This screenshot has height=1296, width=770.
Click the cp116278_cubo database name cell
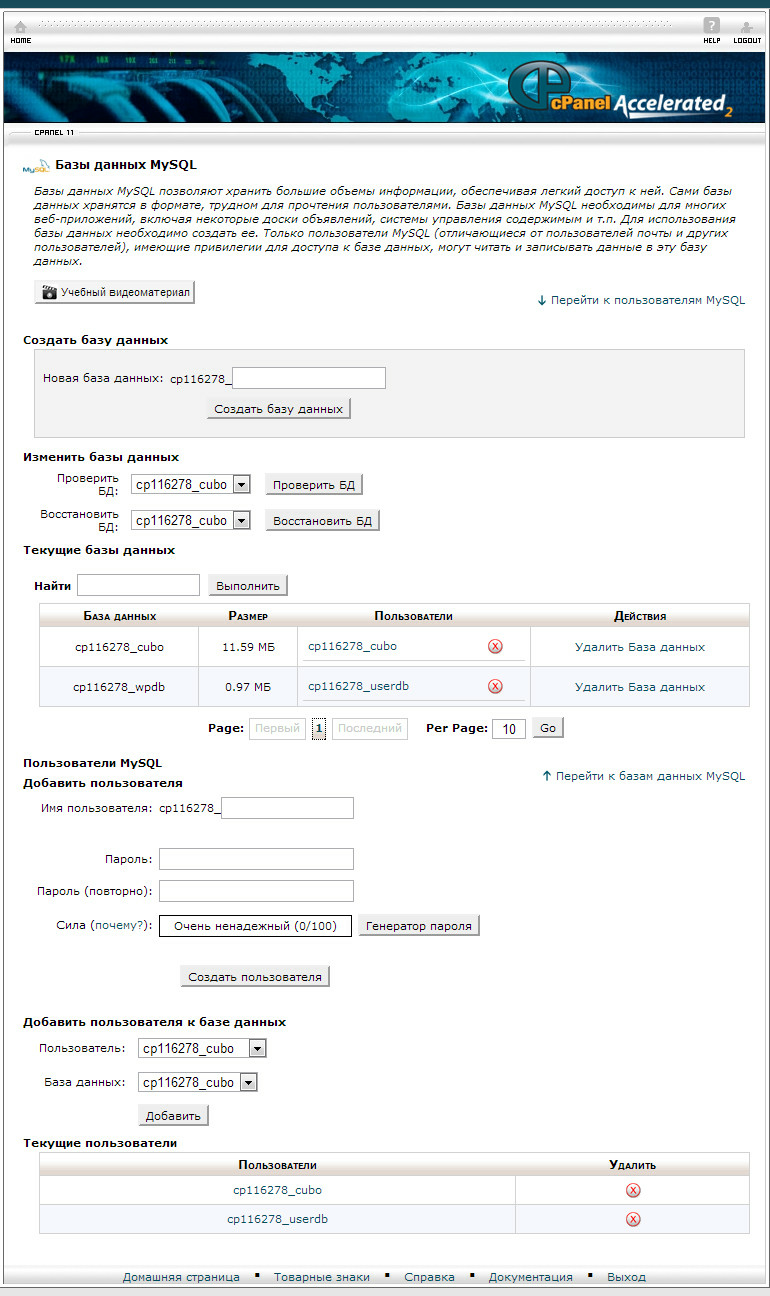[119, 647]
